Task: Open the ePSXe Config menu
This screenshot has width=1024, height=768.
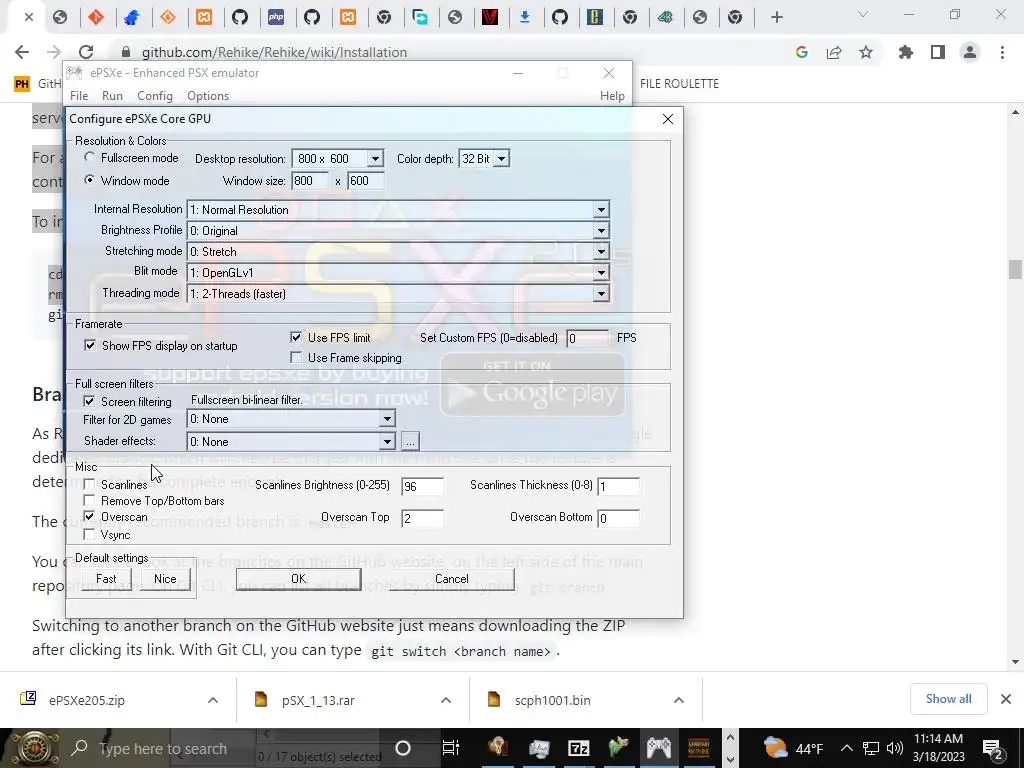Action: coord(155,95)
